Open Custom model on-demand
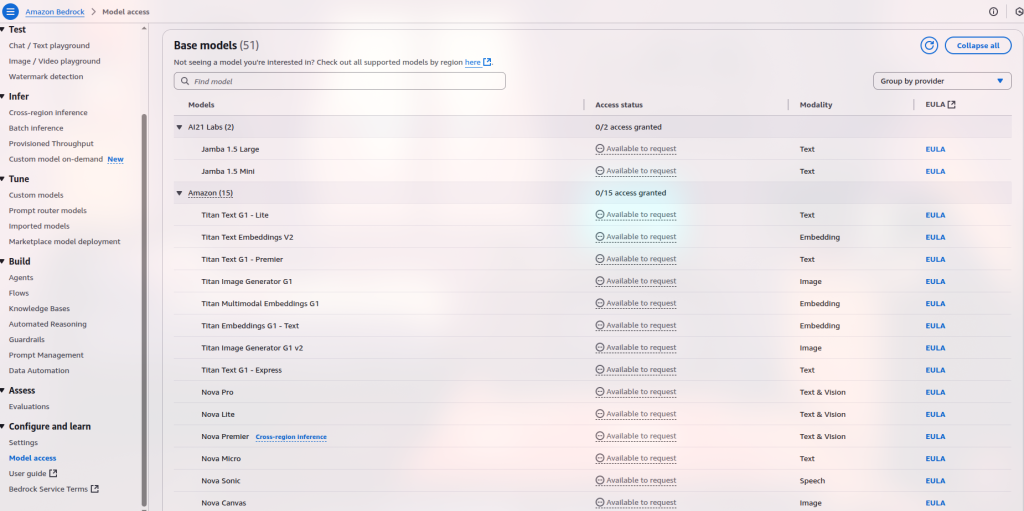This screenshot has height=511, width=1024. coord(56,159)
